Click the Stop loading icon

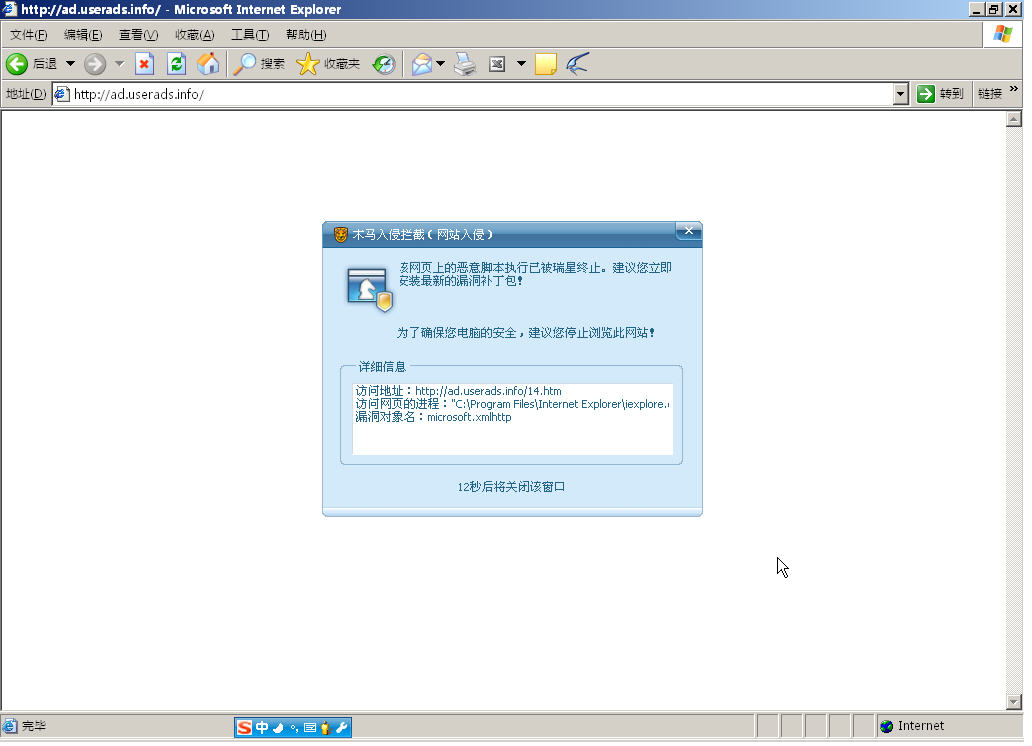click(144, 64)
